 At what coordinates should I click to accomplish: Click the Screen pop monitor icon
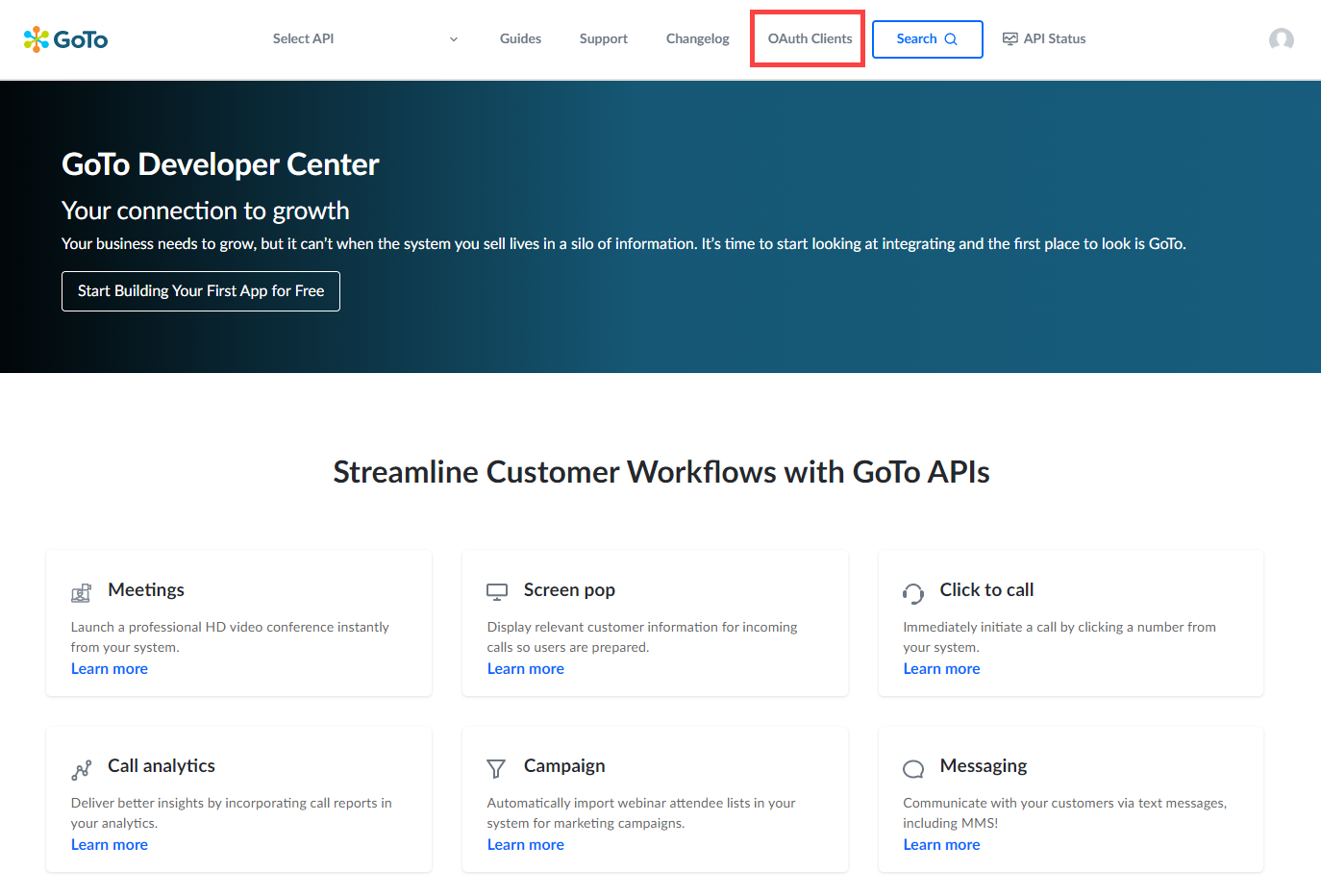coord(497,592)
